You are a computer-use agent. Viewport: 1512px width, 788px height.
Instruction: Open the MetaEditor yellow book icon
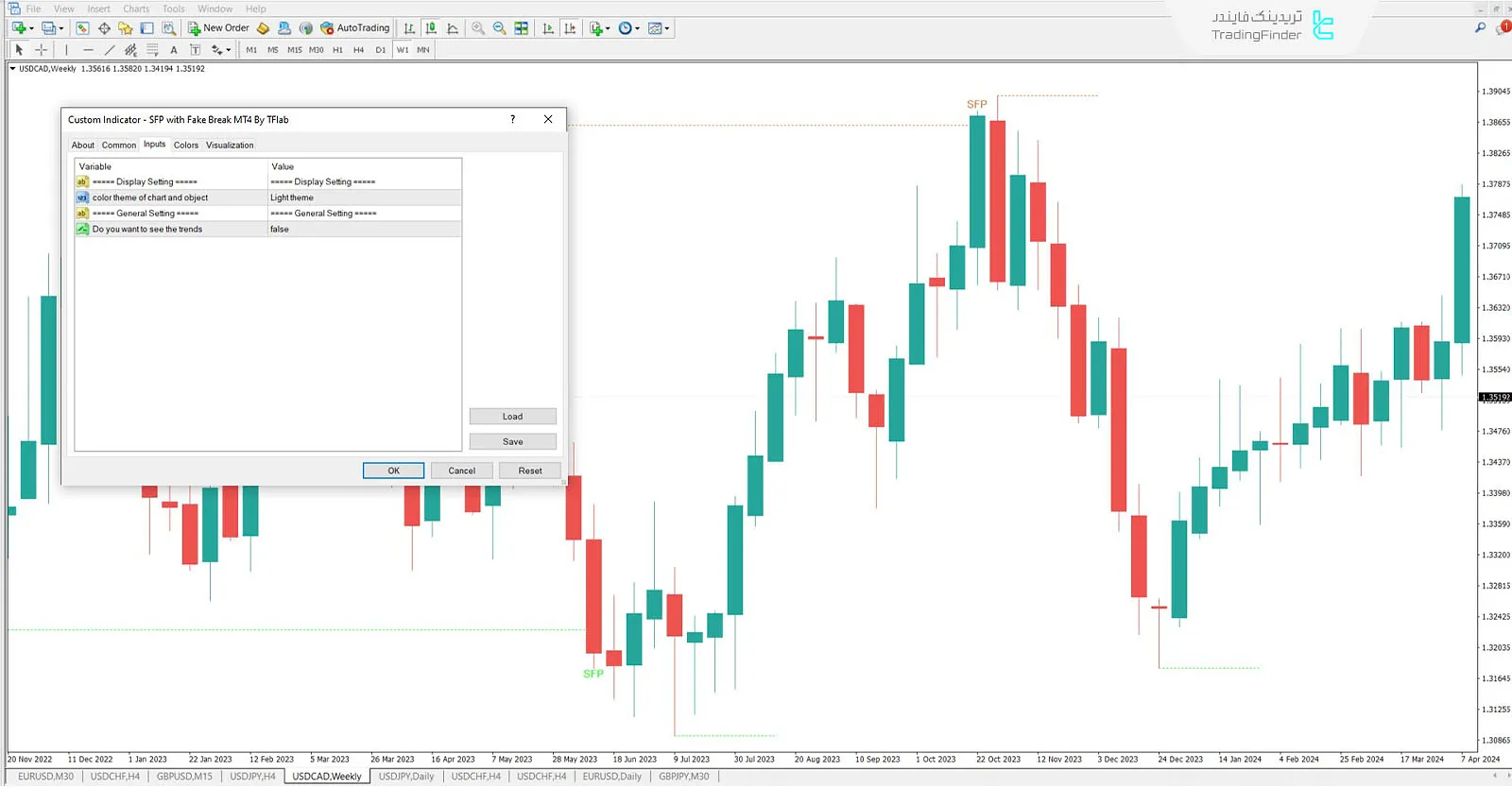coord(264,28)
